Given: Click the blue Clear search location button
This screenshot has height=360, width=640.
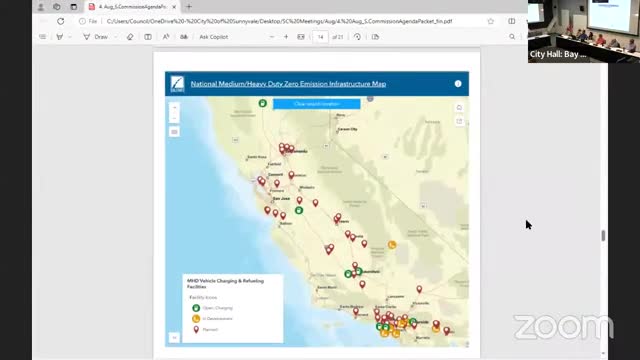Looking at the screenshot, I should click(316, 104).
